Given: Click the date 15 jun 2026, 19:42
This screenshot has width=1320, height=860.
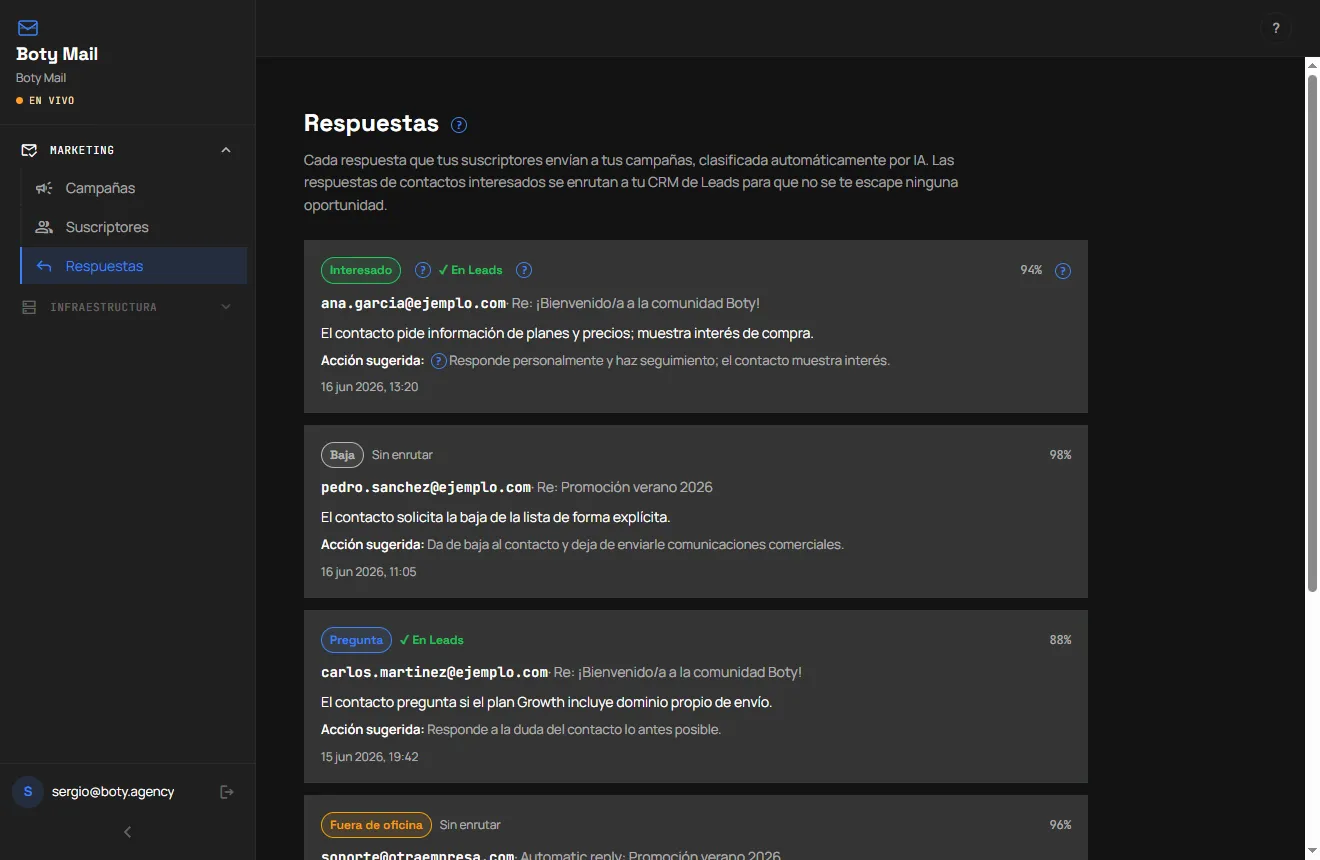Looking at the screenshot, I should click(369, 757).
